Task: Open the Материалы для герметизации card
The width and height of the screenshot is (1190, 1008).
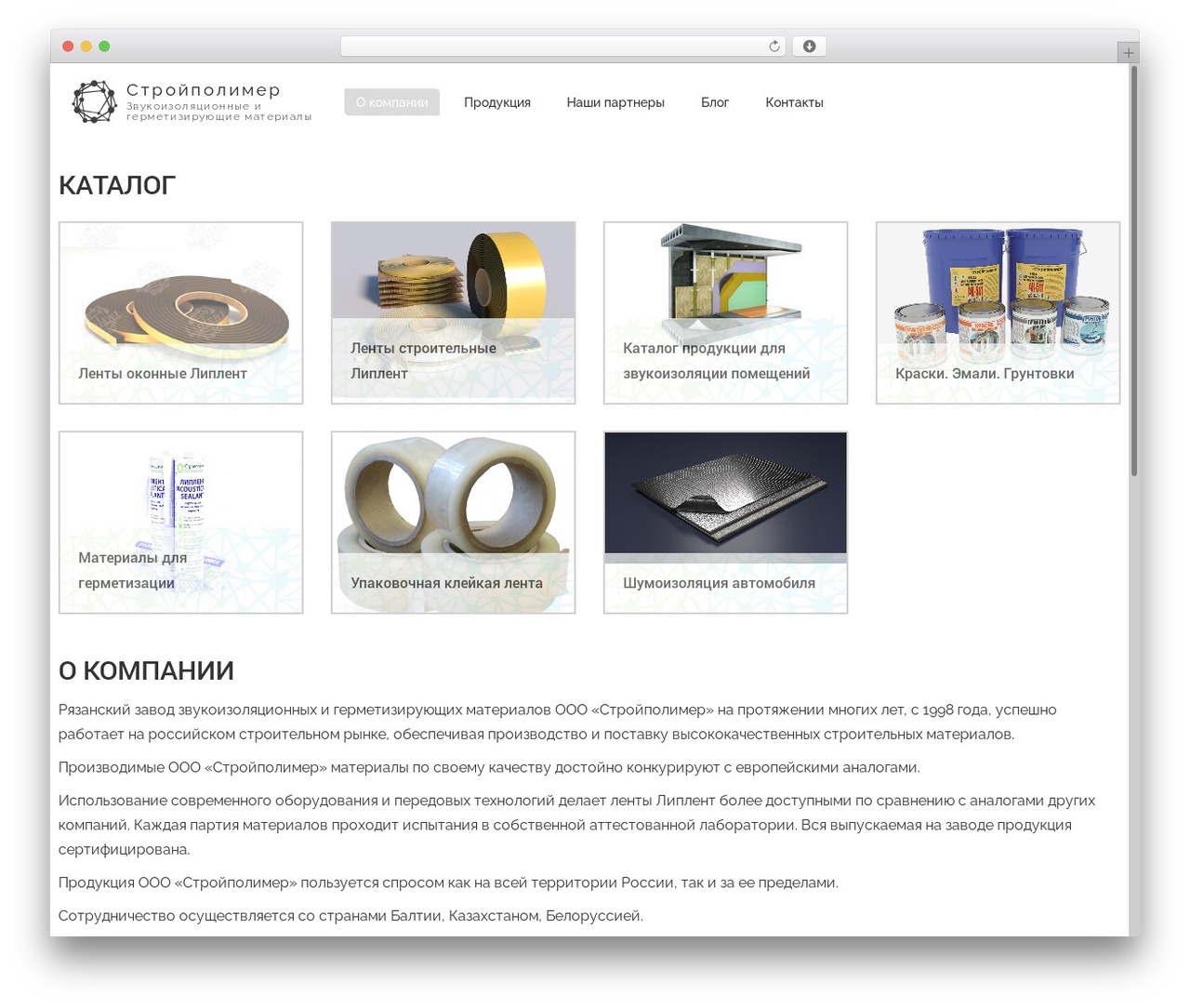Action: click(x=180, y=523)
